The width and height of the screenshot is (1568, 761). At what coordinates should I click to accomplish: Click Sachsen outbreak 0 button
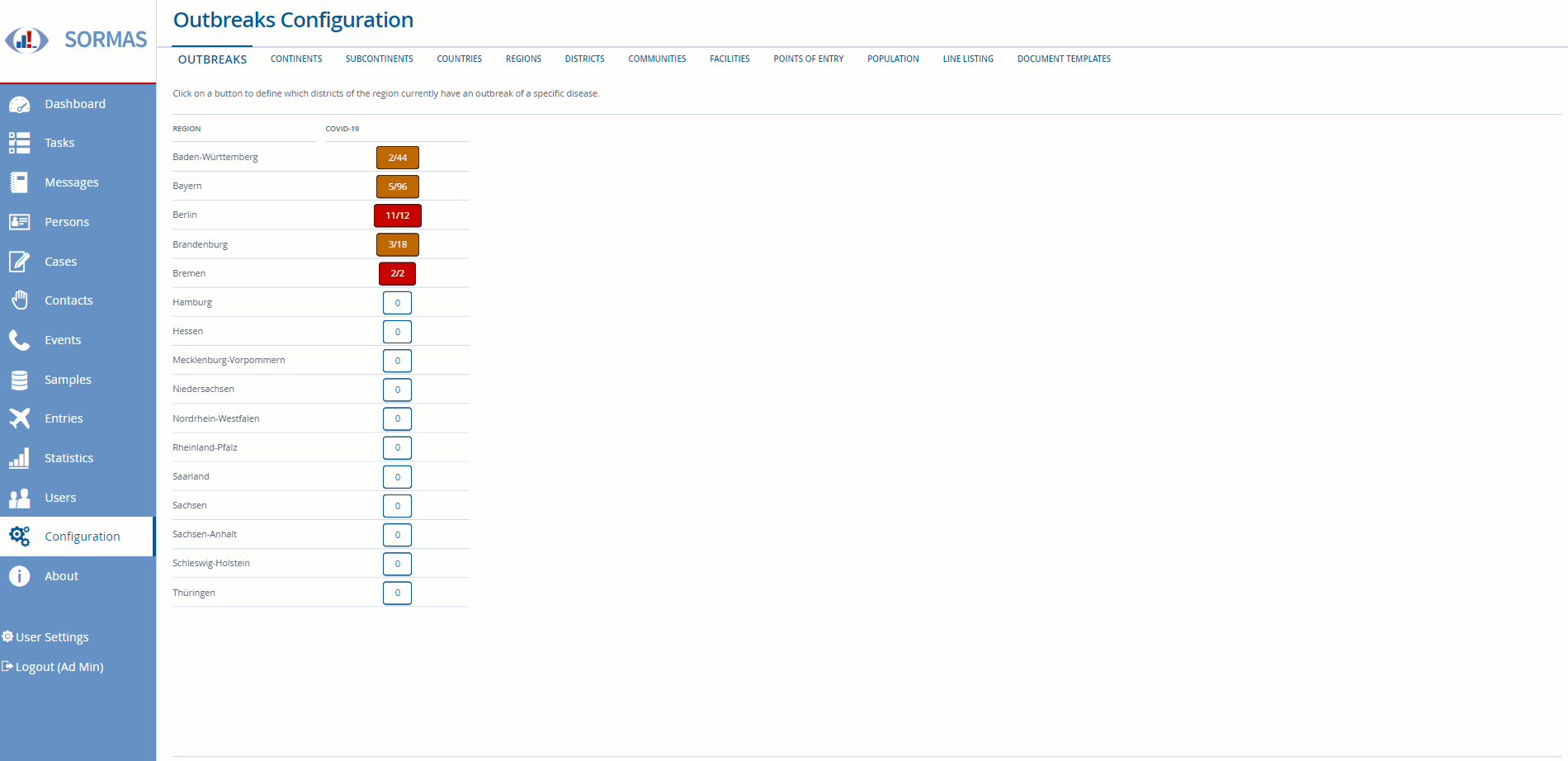398,506
